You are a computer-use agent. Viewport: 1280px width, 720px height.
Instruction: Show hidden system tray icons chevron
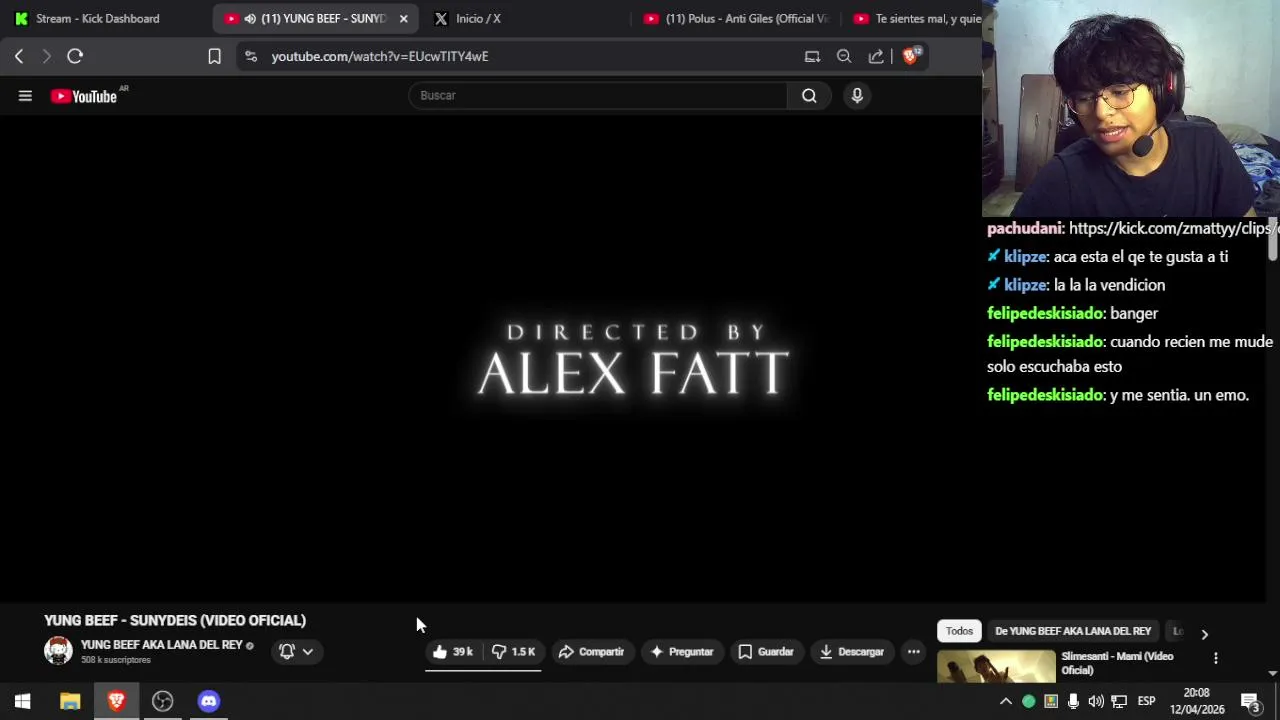pyautogui.click(x=1005, y=701)
